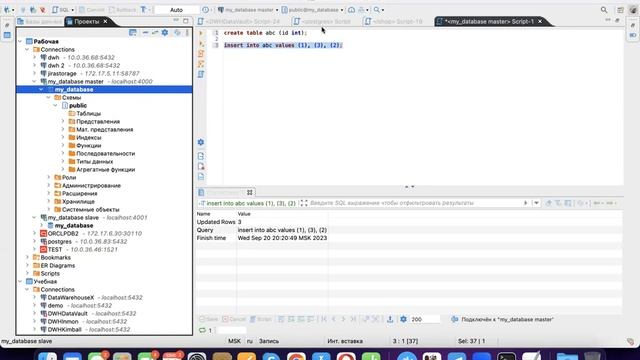Screen dimensions: 640x360
Task: Collapse the my_database master connection
Action: coord(35,81)
